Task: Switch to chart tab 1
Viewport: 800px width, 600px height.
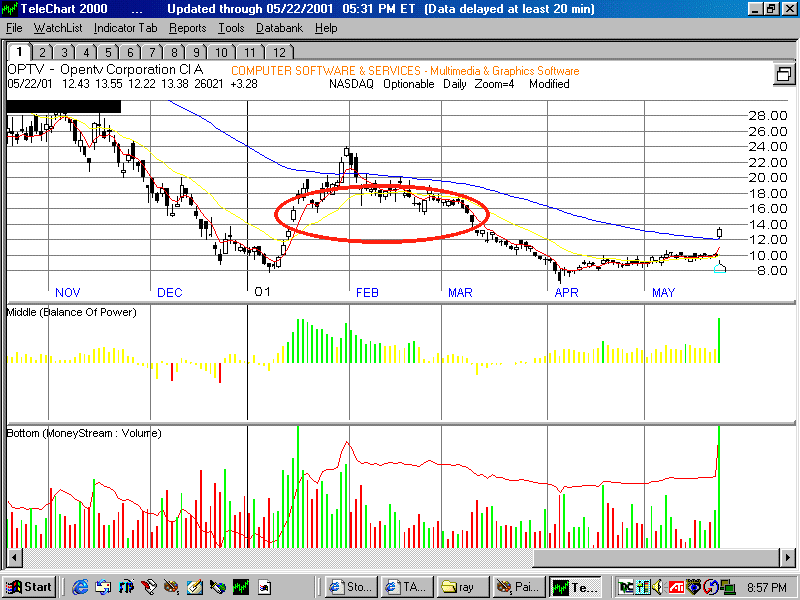Action: pyautogui.click(x=19, y=52)
